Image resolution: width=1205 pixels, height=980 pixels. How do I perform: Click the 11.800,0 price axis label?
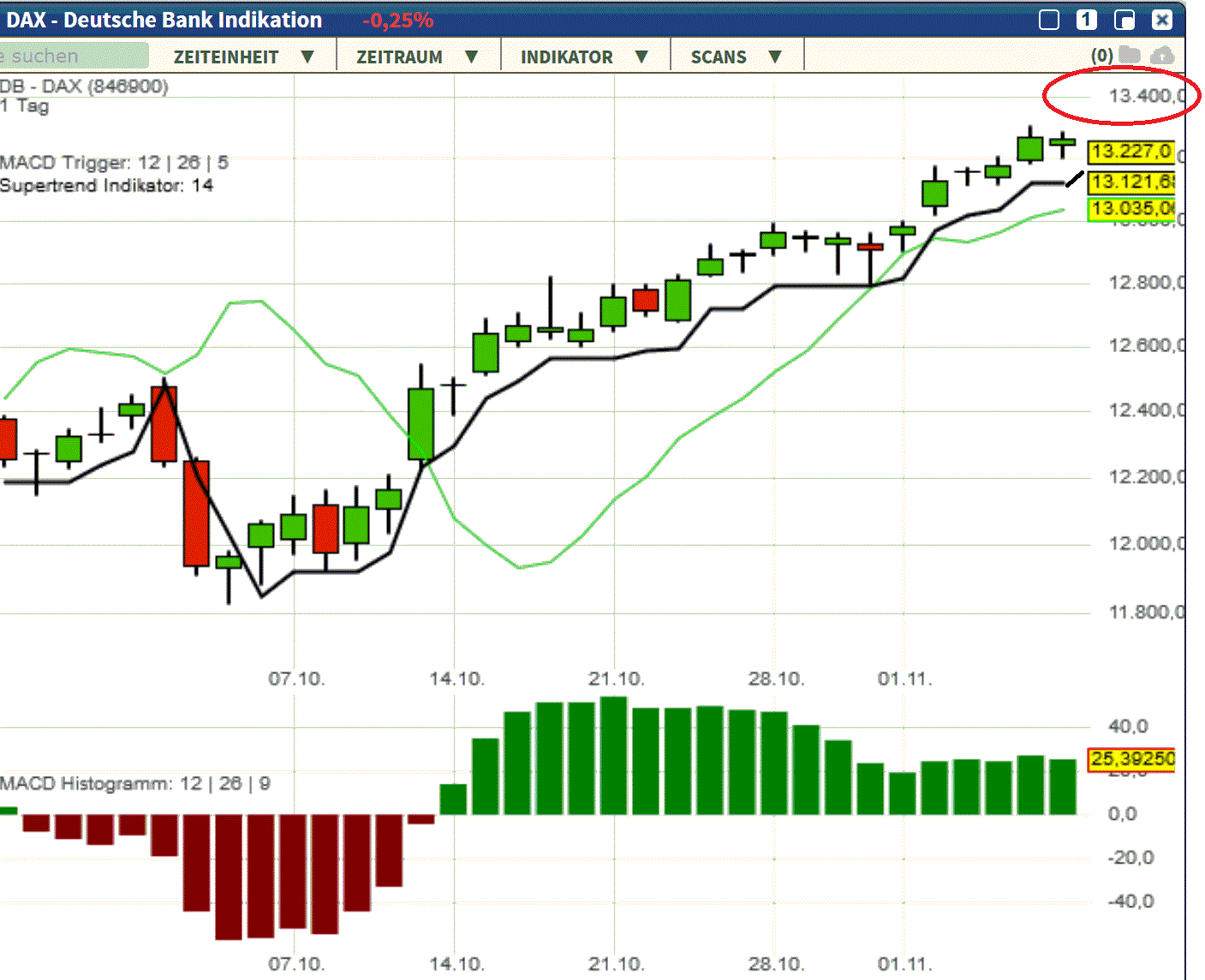(1147, 612)
